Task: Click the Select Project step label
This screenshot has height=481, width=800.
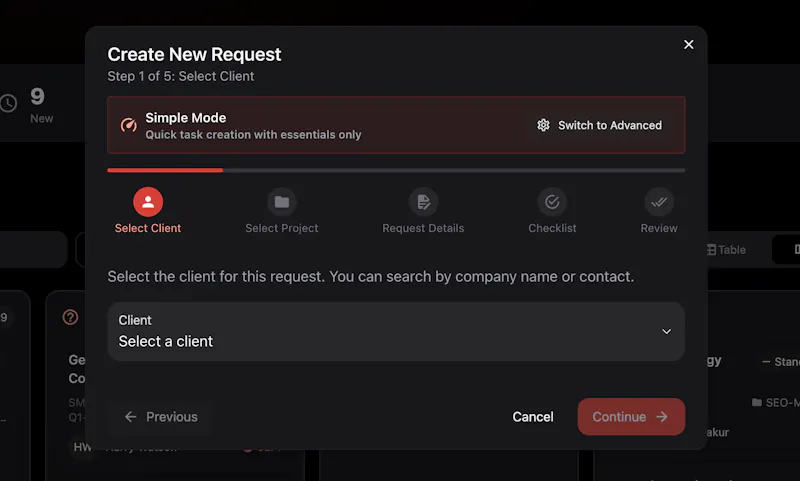Action: [282, 229]
